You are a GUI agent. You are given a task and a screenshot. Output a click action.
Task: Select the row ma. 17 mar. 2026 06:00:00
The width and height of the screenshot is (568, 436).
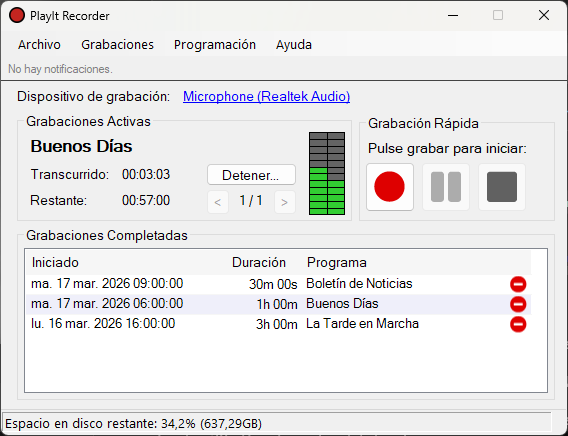pos(279,304)
